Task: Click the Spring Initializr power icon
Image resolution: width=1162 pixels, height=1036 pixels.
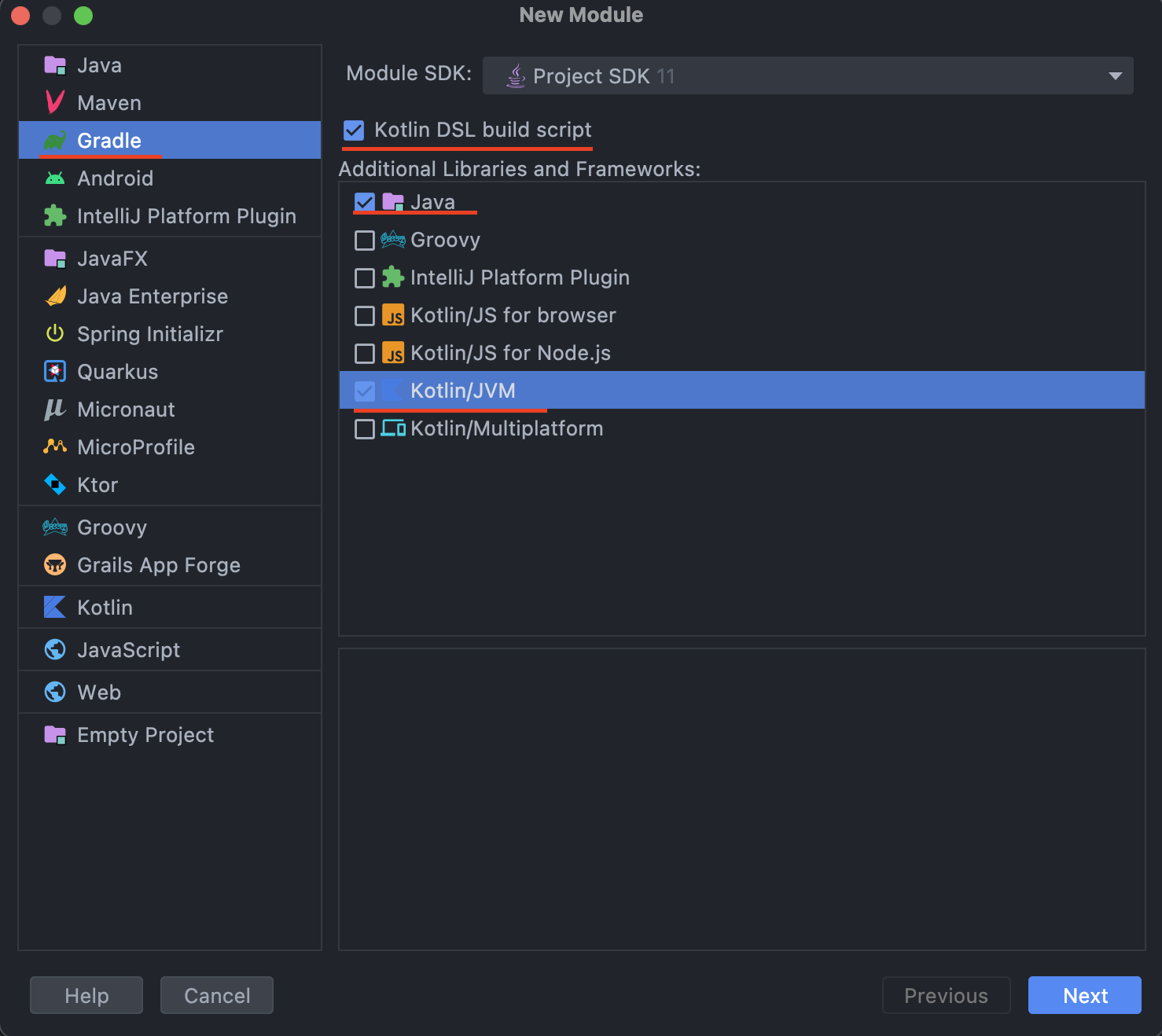Action: click(55, 334)
